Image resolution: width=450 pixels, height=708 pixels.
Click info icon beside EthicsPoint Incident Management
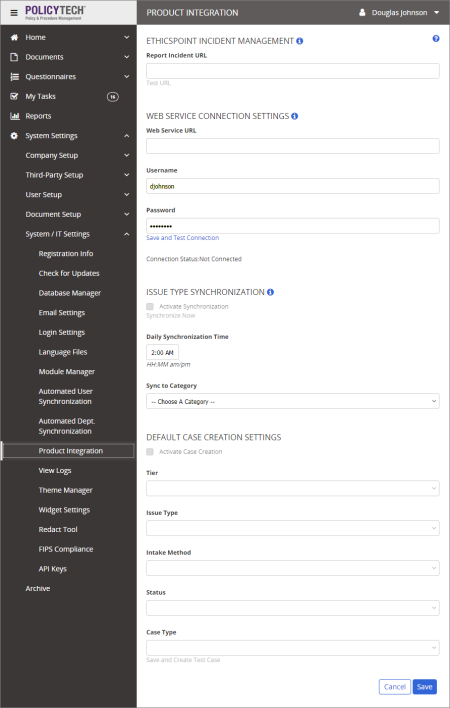[x=300, y=41]
